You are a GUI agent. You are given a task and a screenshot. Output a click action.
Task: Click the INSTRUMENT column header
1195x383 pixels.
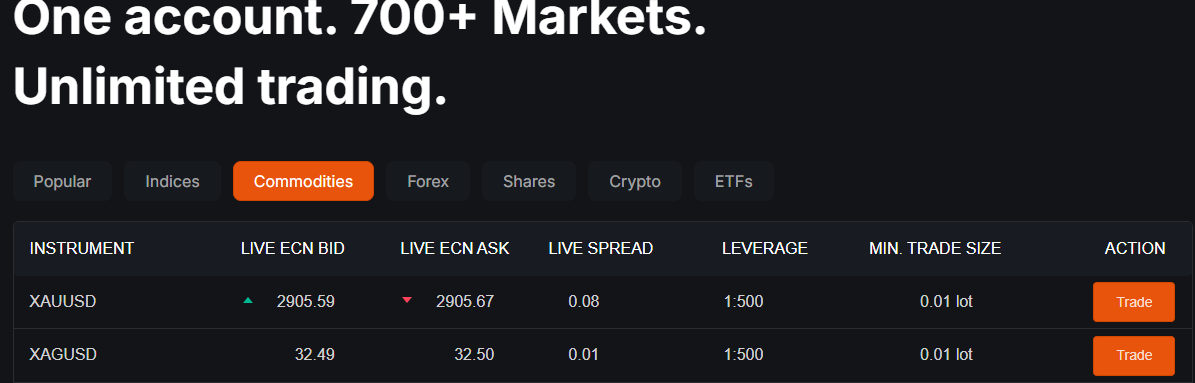(x=82, y=248)
